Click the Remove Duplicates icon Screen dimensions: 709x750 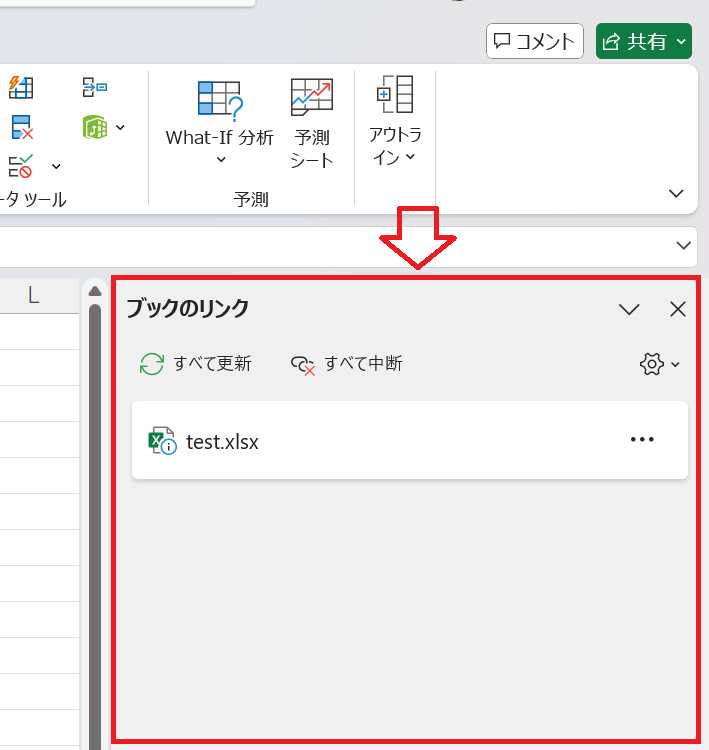tap(22, 127)
